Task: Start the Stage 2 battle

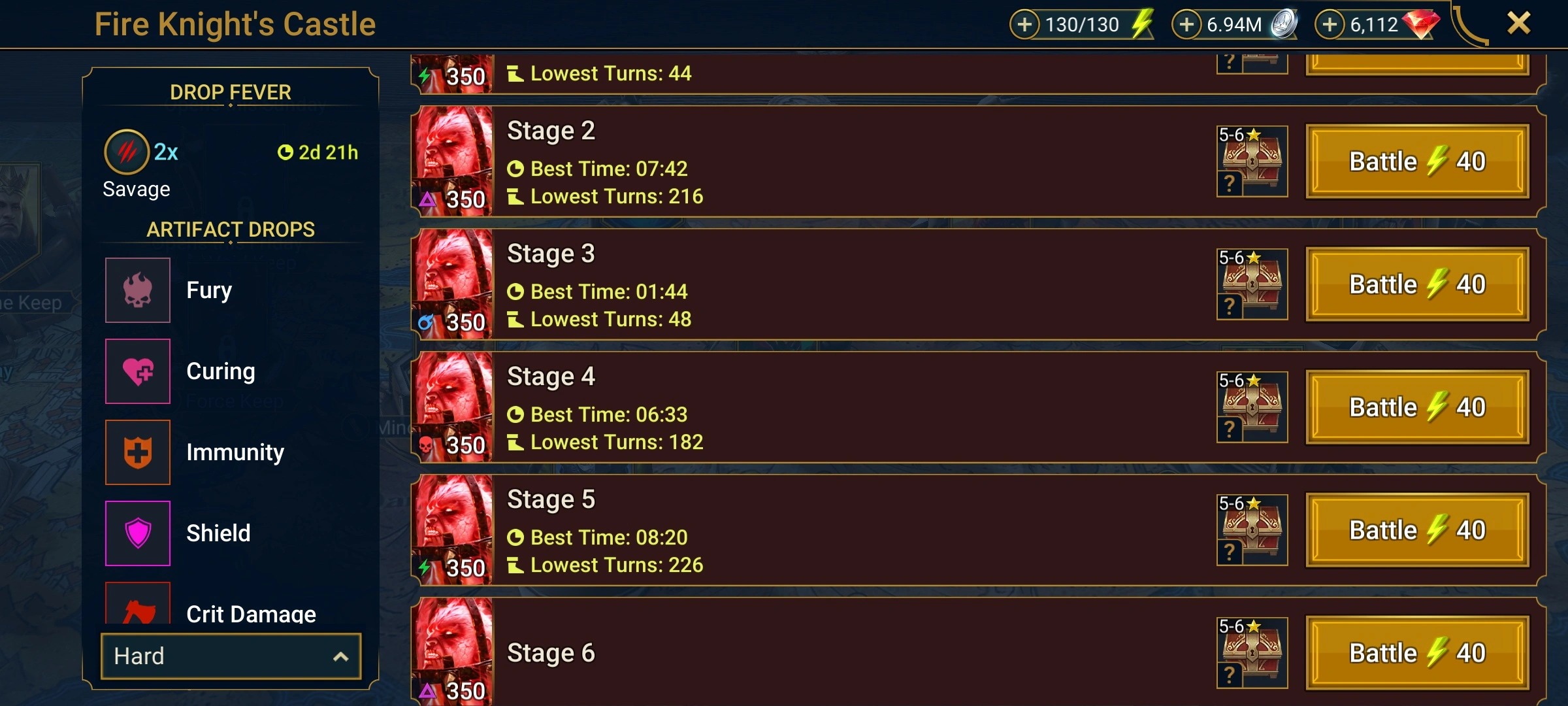Action: (1418, 161)
